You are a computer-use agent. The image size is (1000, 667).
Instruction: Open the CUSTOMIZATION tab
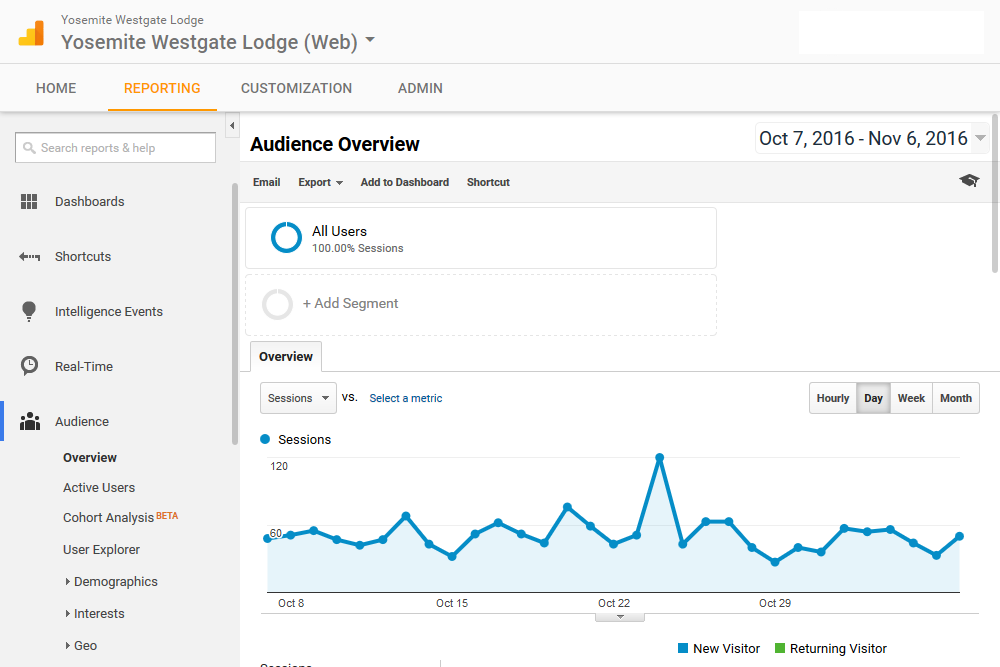[296, 88]
